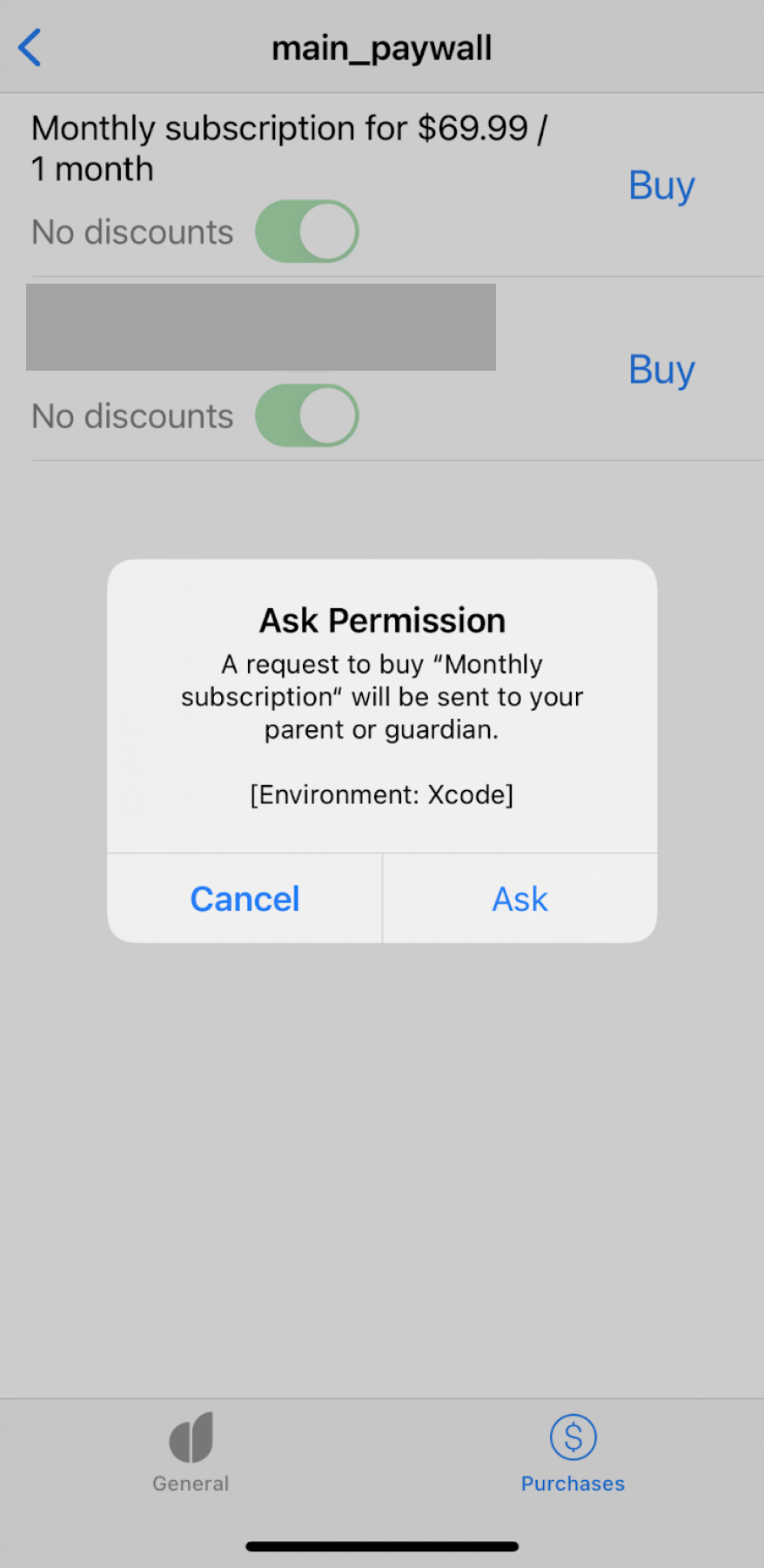The height and width of the screenshot is (1568, 764).
Task: Click the main_paywall navigation title
Action: [x=382, y=48]
